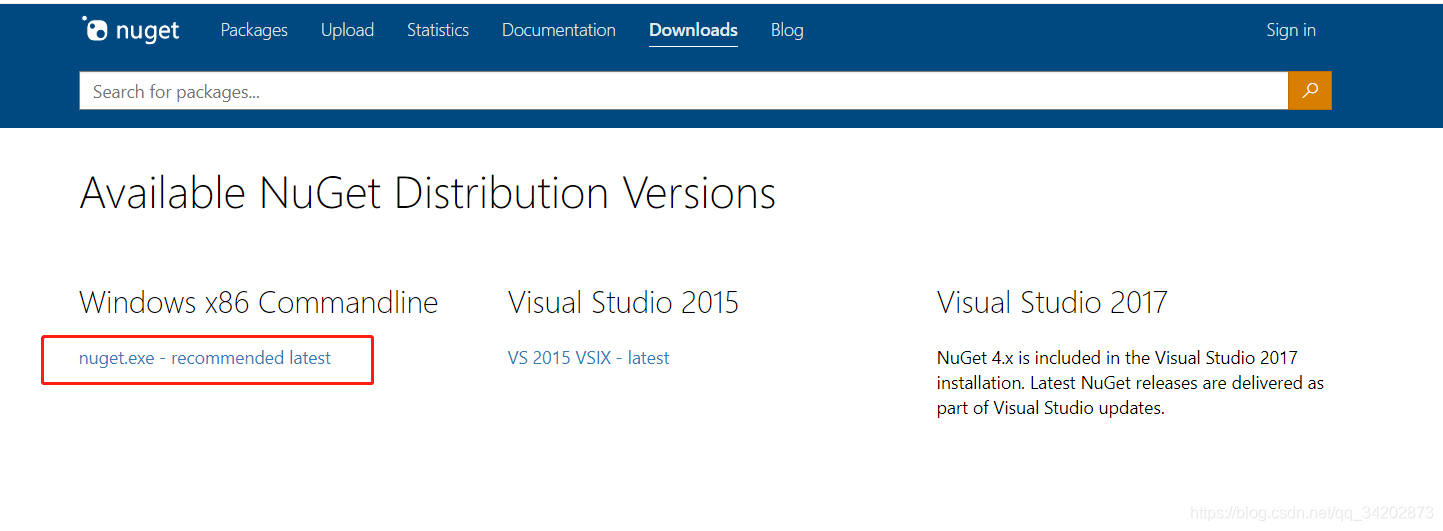Go to the Upload page
This screenshot has width=1443, height=531.
coord(347,30)
